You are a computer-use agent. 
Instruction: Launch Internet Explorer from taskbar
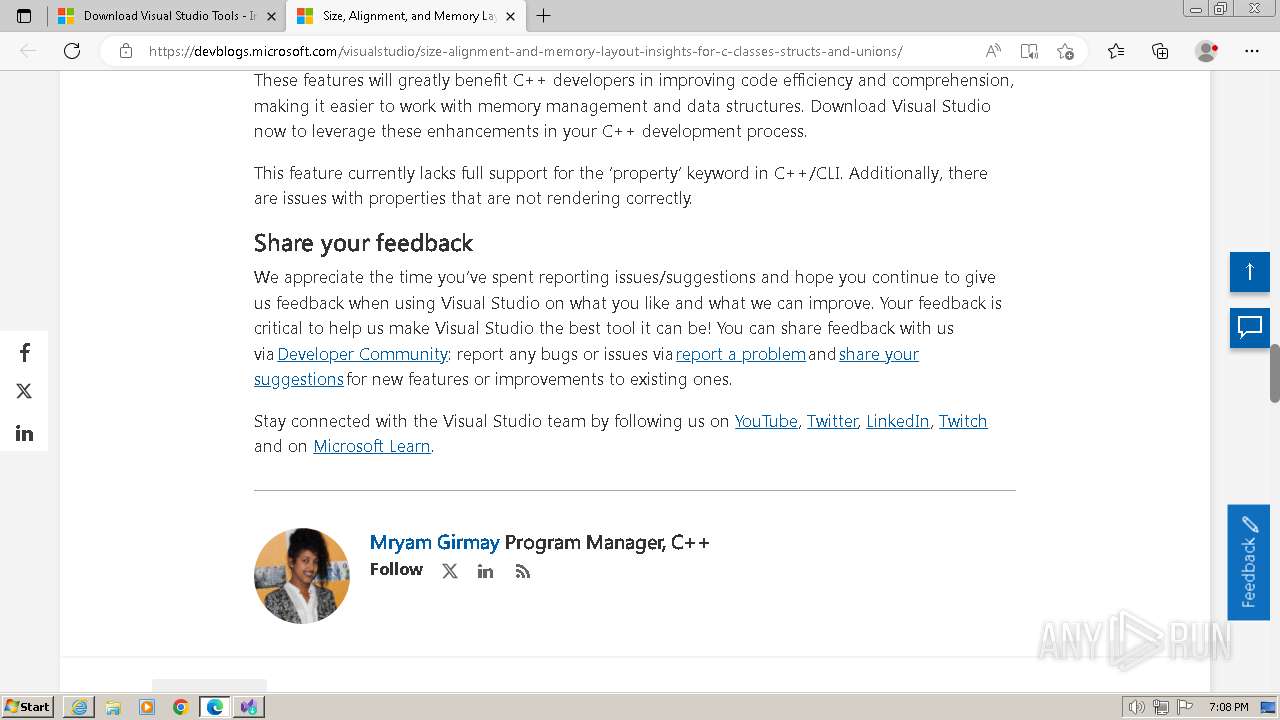coord(79,707)
